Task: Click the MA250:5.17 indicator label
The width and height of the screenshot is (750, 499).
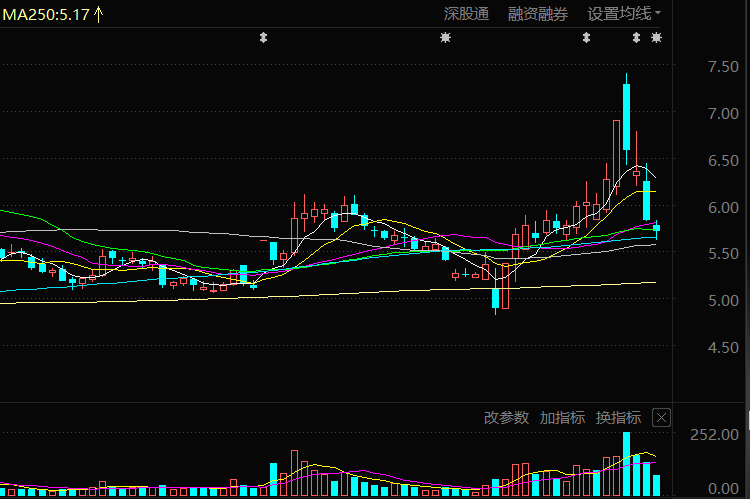Action: click(46, 14)
